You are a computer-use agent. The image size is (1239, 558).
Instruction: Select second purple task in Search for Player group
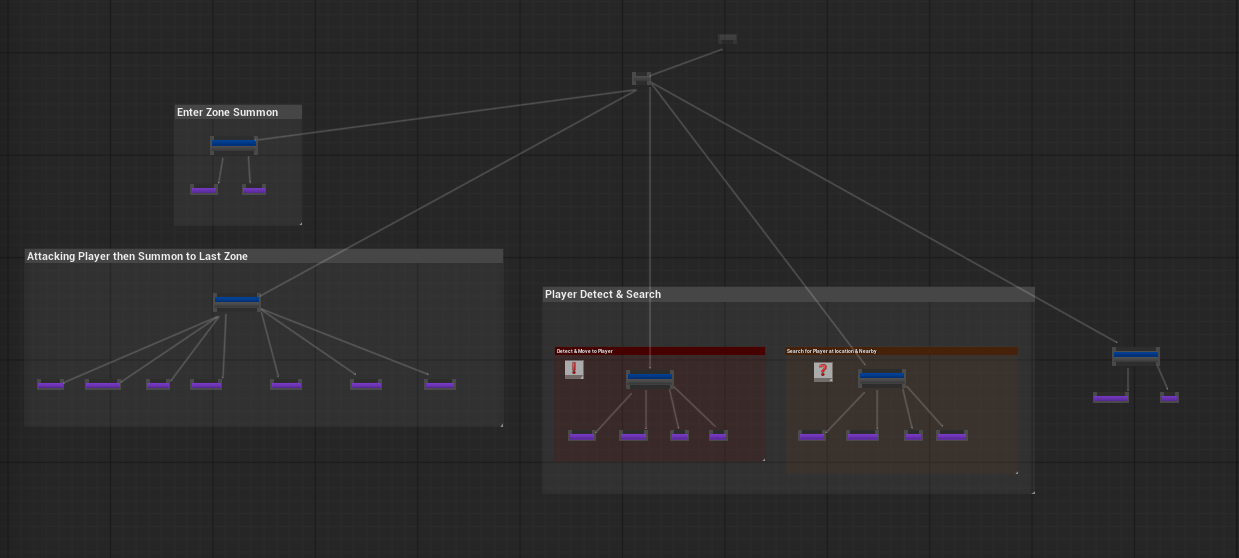click(x=862, y=436)
